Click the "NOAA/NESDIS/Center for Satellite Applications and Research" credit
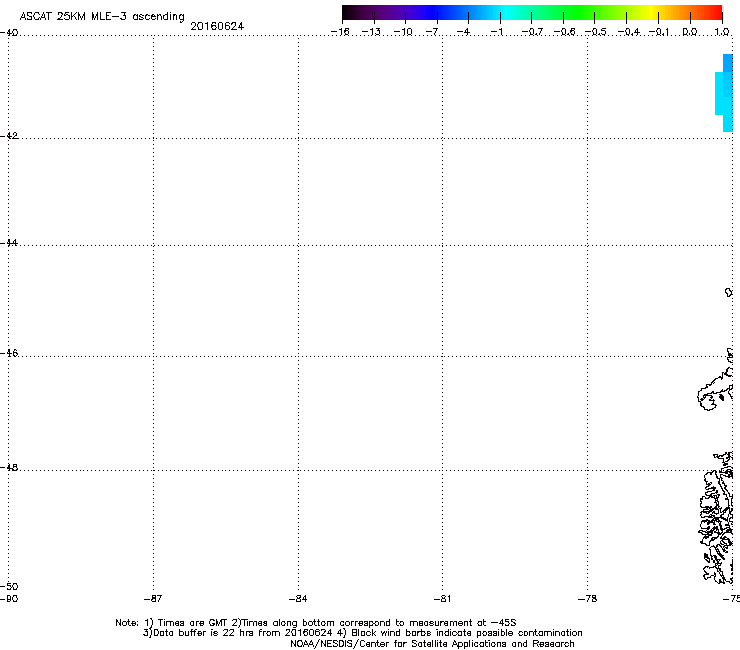The image size is (740, 650). (x=432, y=644)
